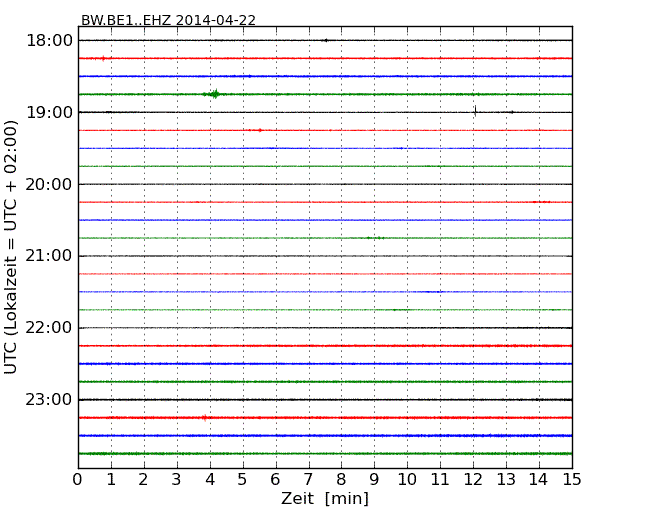Click x-axis tick label 0

tap(78, 480)
